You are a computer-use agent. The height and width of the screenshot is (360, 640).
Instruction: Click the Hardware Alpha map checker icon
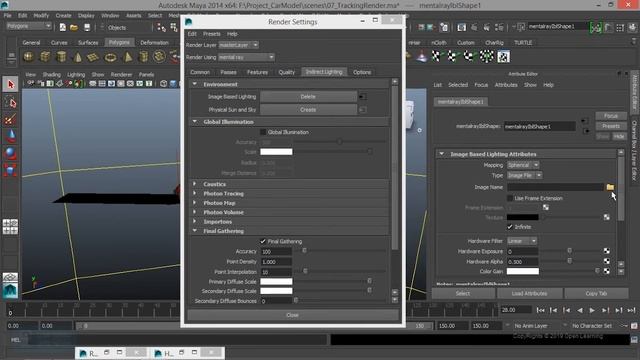607,261
